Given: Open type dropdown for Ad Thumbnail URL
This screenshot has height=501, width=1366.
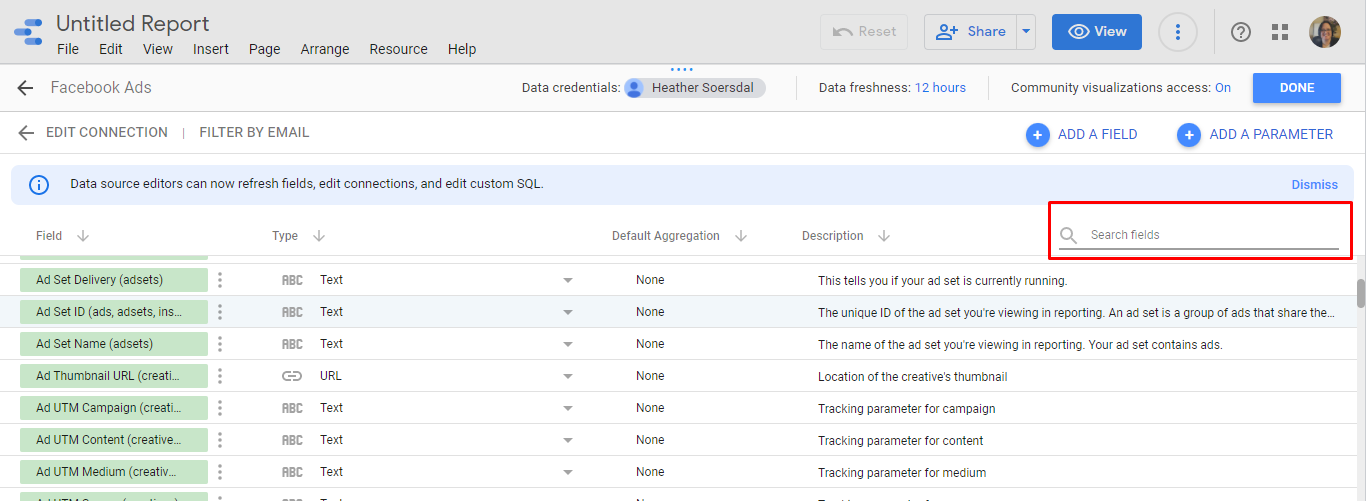Looking at the screenshot, I should click(567, 377).
